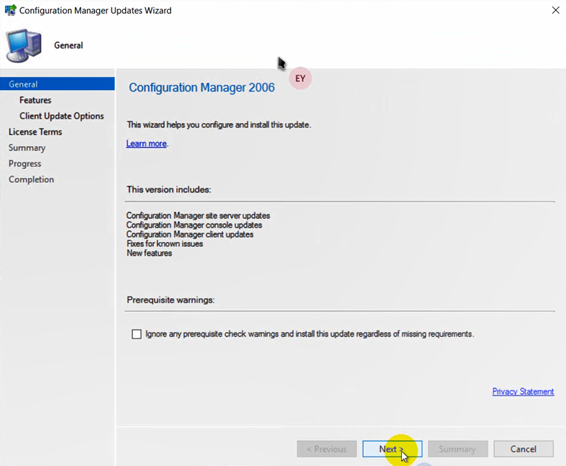The image size is (566, 466).
Task: Click the Configuration Manager title bar icon
Action: 10,10
